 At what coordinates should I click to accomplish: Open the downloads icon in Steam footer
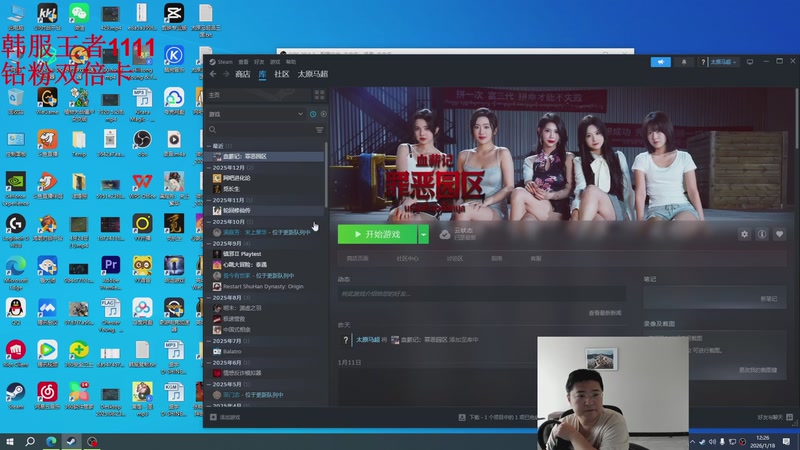462,417
